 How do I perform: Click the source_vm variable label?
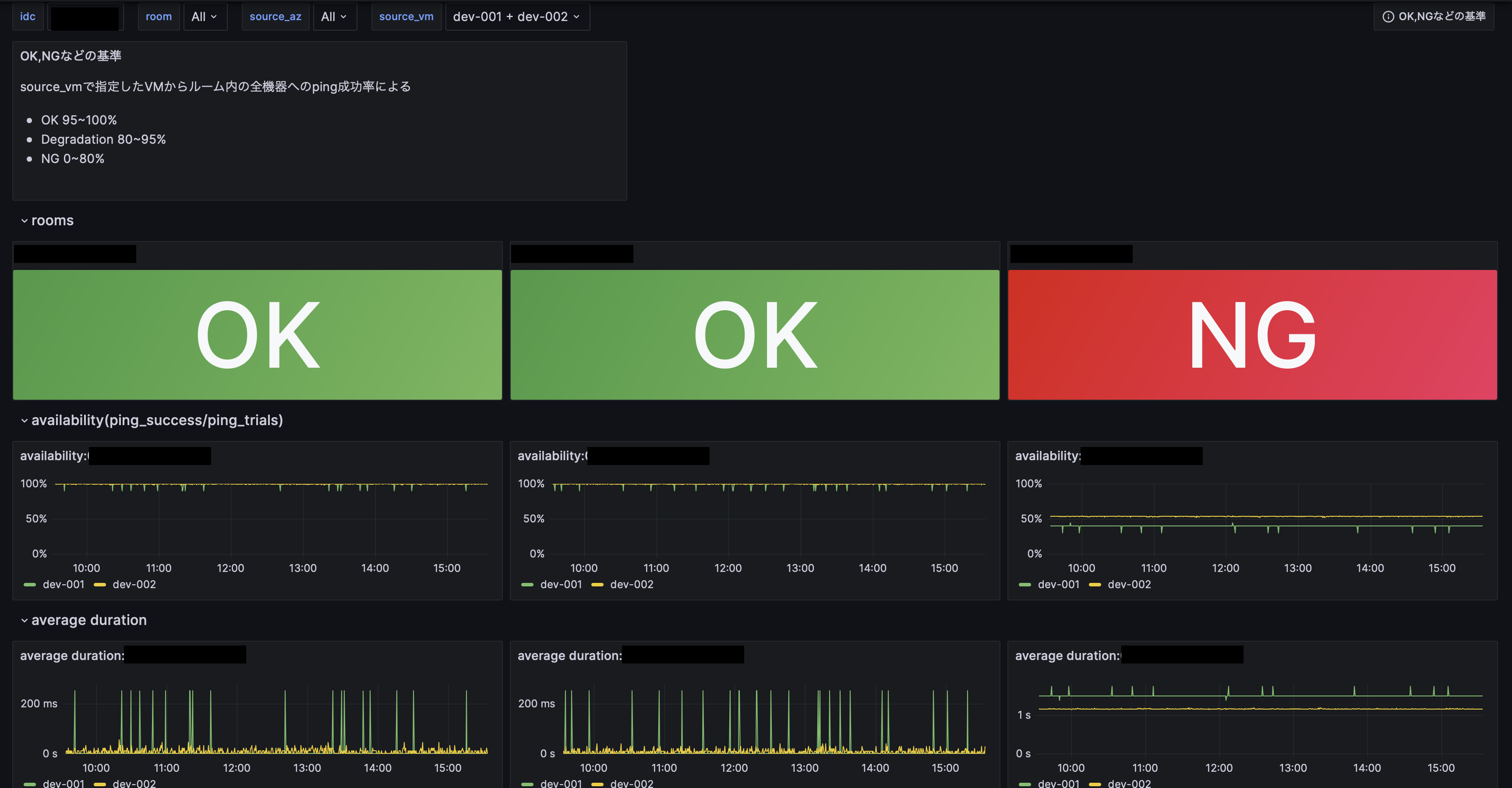(x=406, y=17)
